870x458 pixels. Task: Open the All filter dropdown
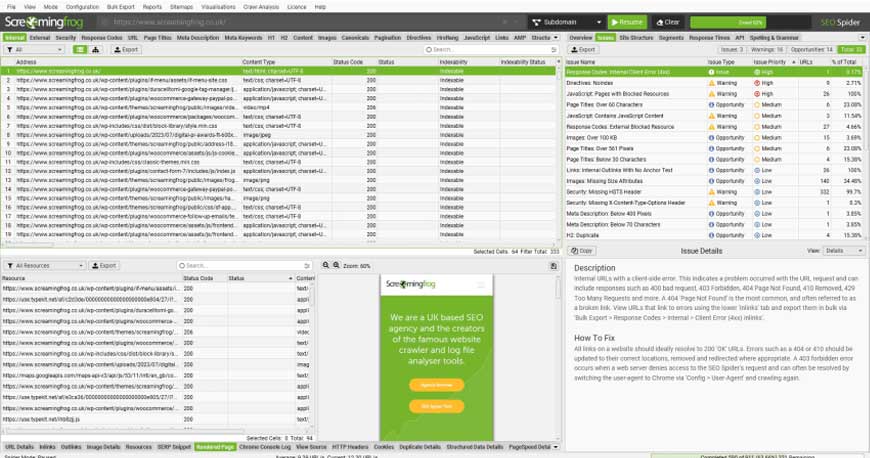(x=34, y=49)
